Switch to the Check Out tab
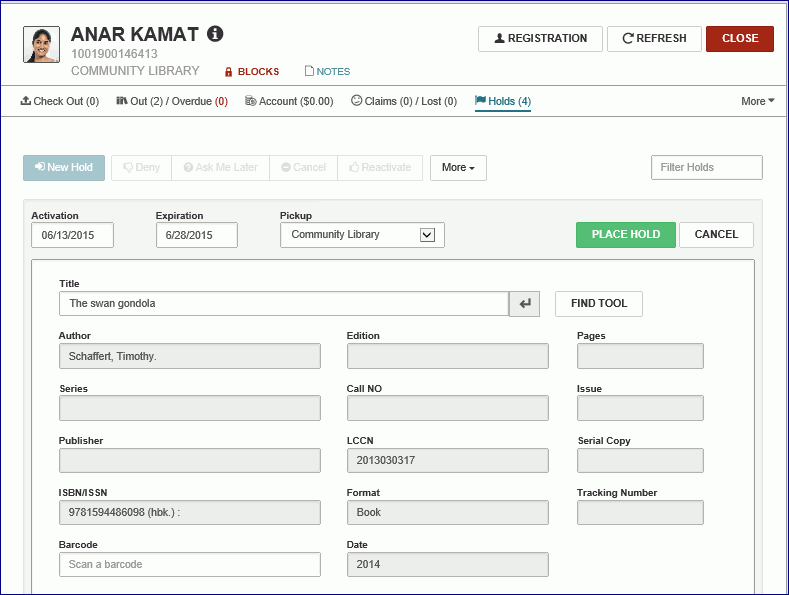 (60, 101)
